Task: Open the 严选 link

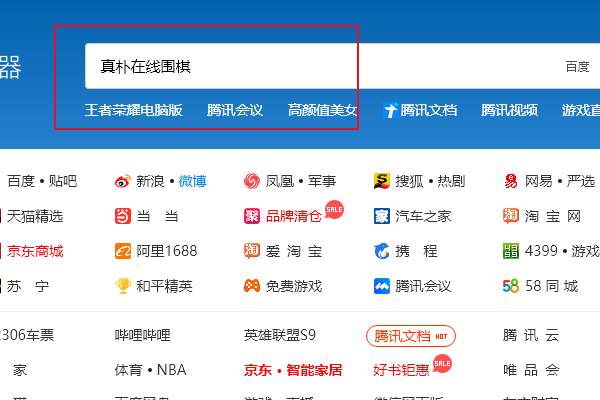Action: pyautogui.click(x=581, y=181)
